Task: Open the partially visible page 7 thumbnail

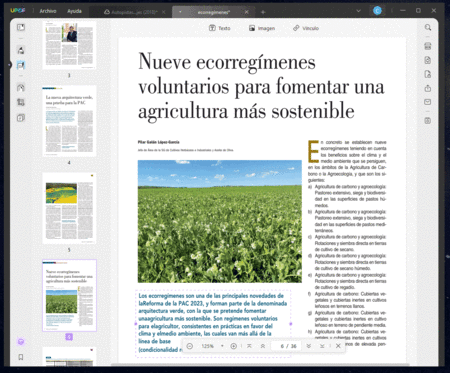Action: tap(69, 357)
